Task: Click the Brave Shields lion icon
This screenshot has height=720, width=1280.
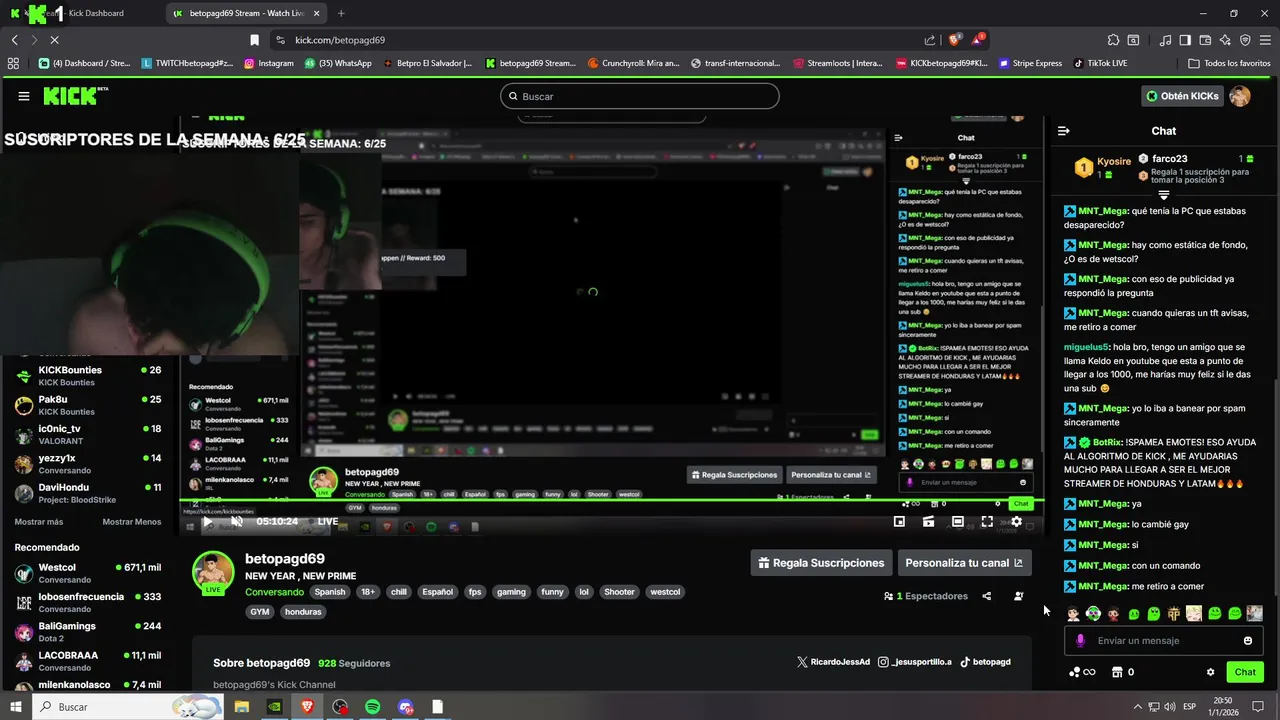Action: [x=955, y=40]
